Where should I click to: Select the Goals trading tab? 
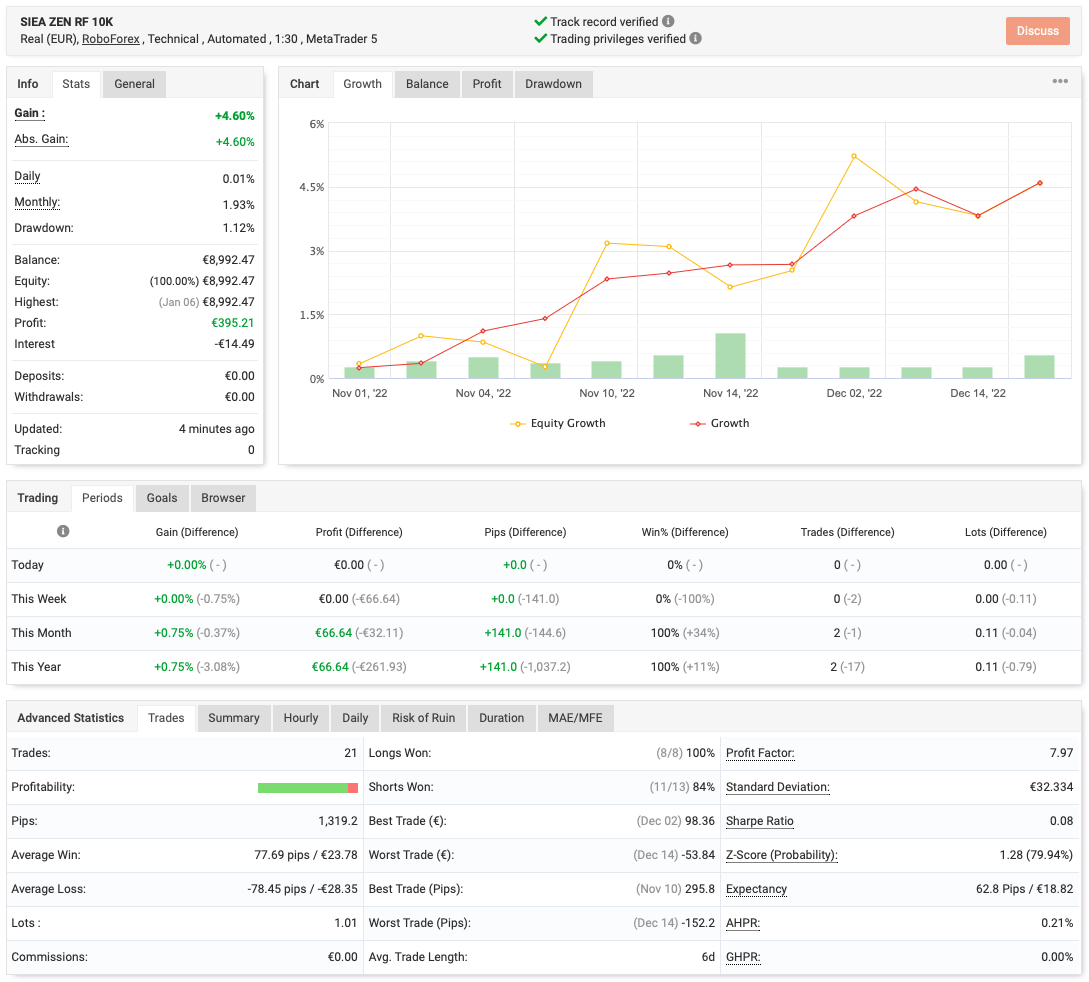coord(162,498)
